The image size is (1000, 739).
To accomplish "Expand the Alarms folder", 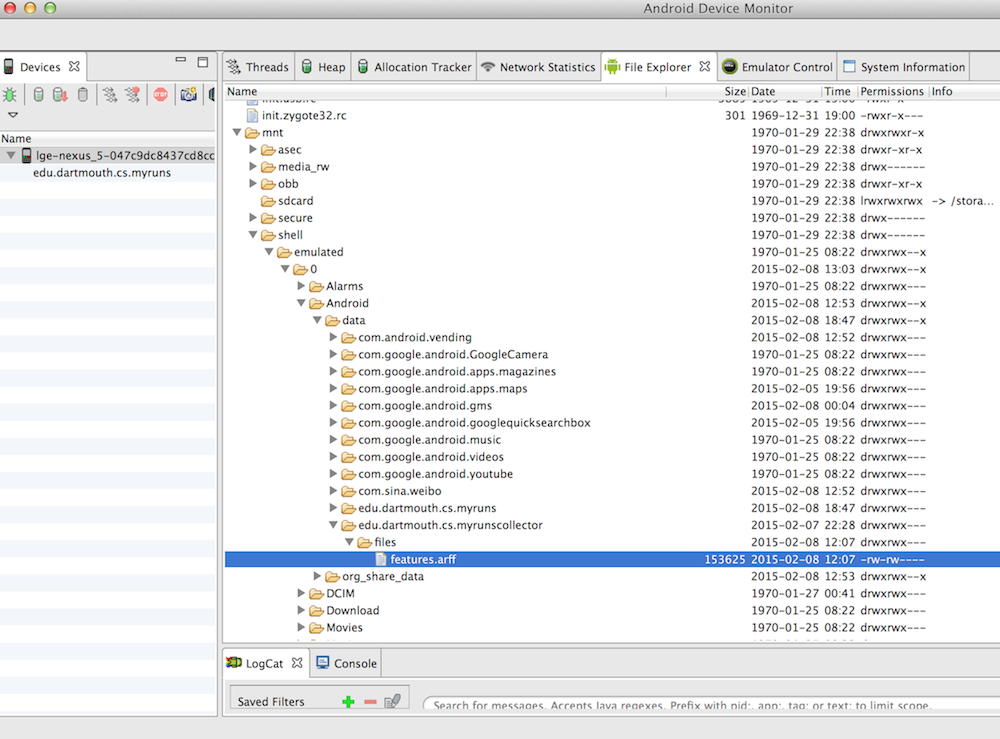I will [302, 286].
